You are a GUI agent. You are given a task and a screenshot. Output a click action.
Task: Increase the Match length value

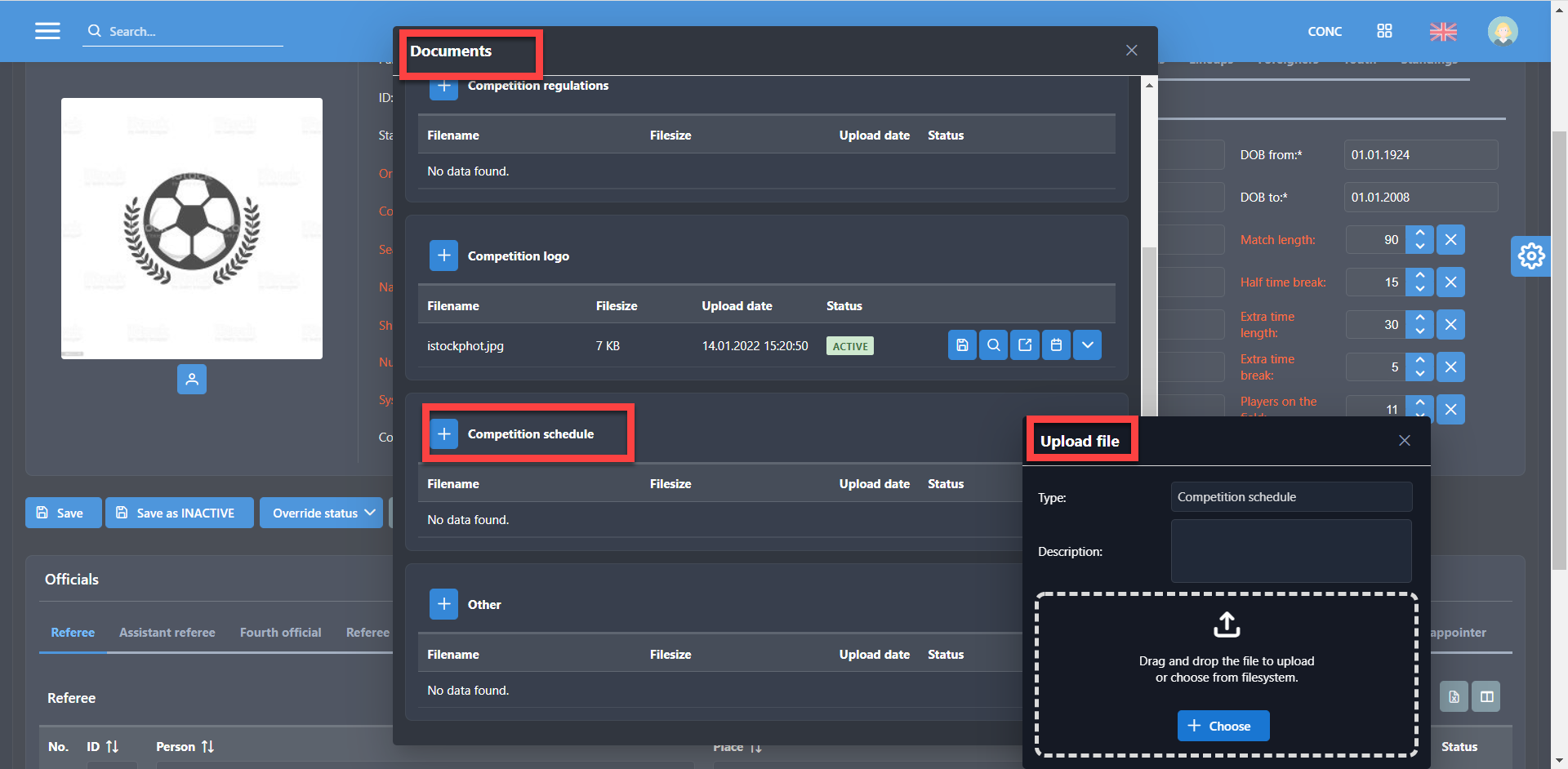1420,233
